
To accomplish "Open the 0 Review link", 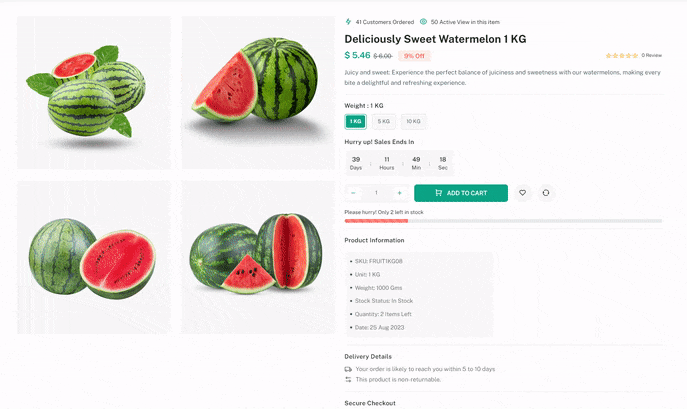I will [x=651, y=56].
